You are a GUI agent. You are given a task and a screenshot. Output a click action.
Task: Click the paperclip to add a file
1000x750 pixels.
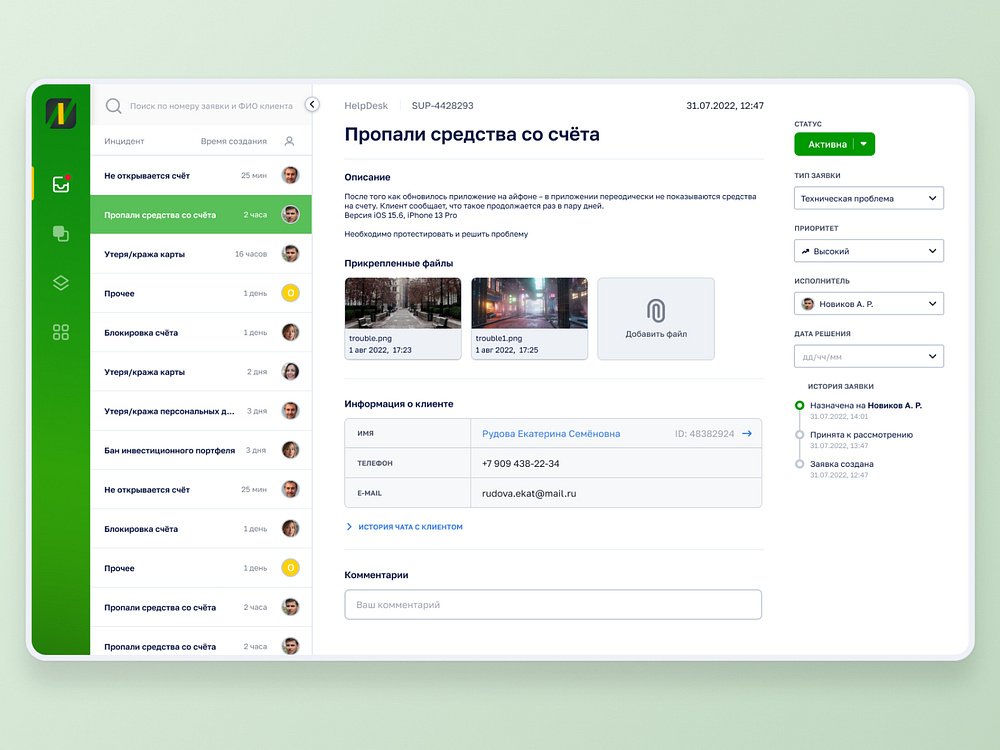click(656, 310)
